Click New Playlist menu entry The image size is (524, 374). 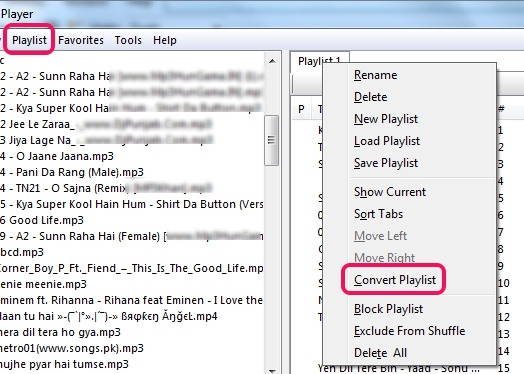(x=386, y=119)
